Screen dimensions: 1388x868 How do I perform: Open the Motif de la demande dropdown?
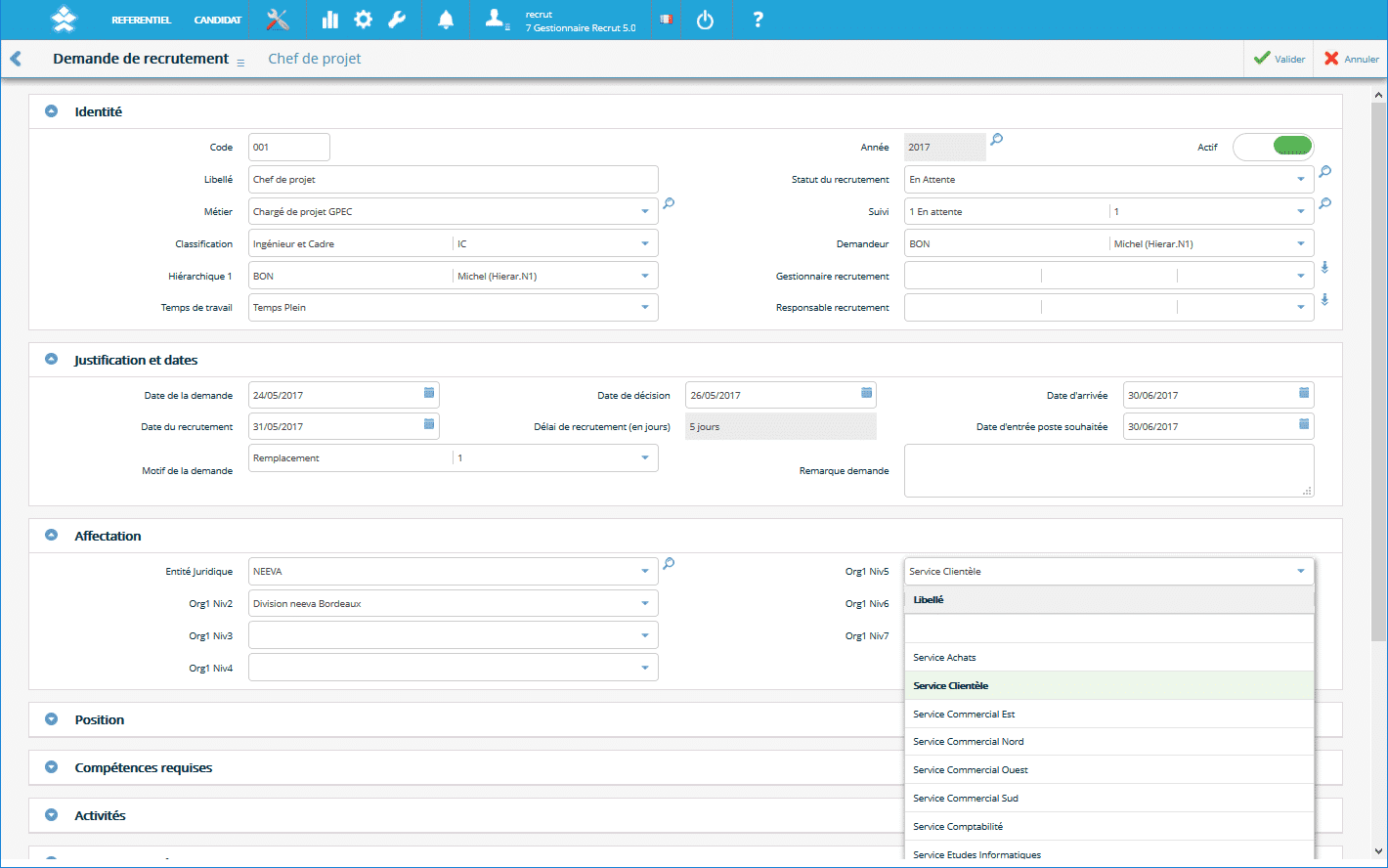pos(645,457)
